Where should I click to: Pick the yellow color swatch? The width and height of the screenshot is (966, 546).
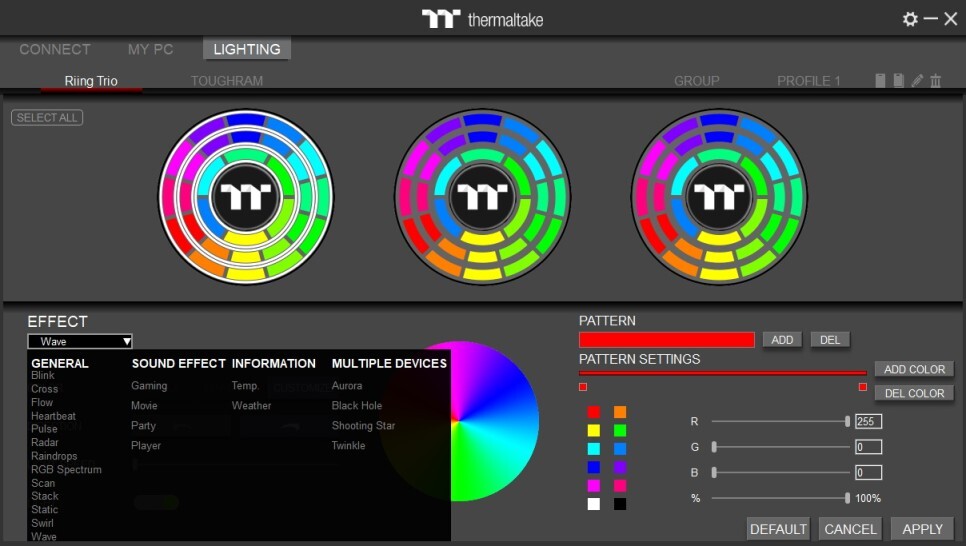[x=593, y=430]
